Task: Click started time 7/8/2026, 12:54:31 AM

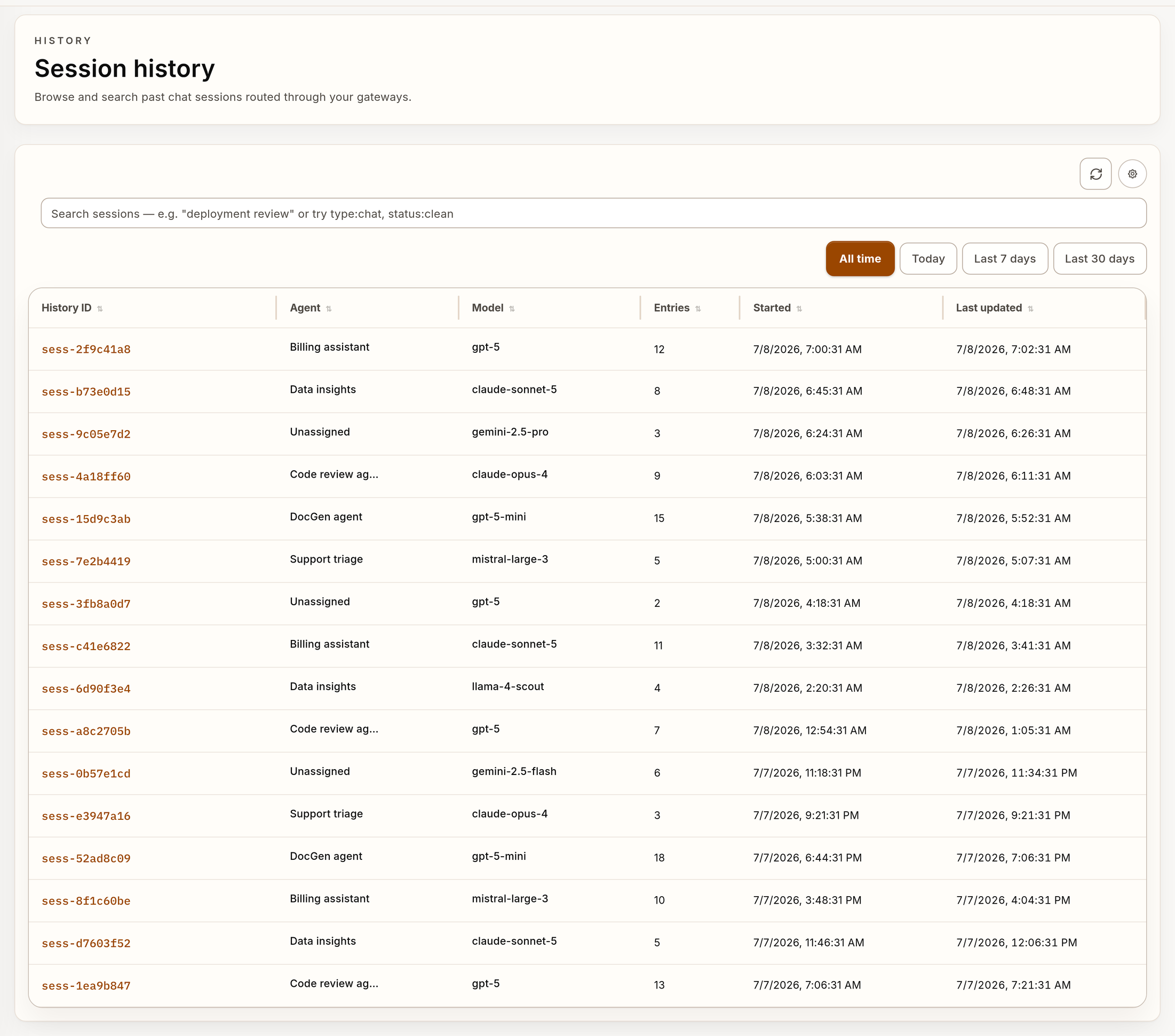Action: (810, 731)
